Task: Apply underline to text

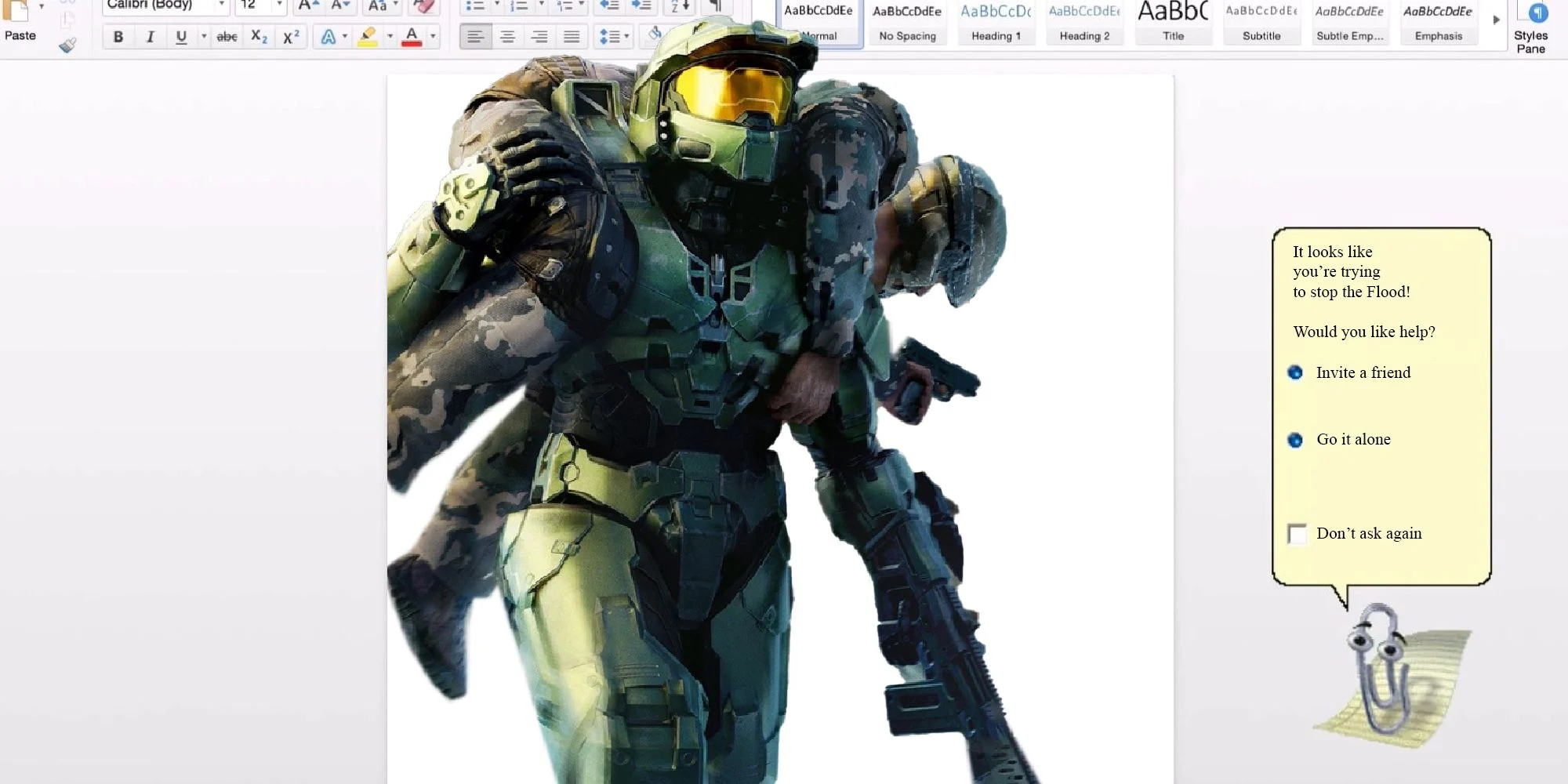Action: (181, 37)
